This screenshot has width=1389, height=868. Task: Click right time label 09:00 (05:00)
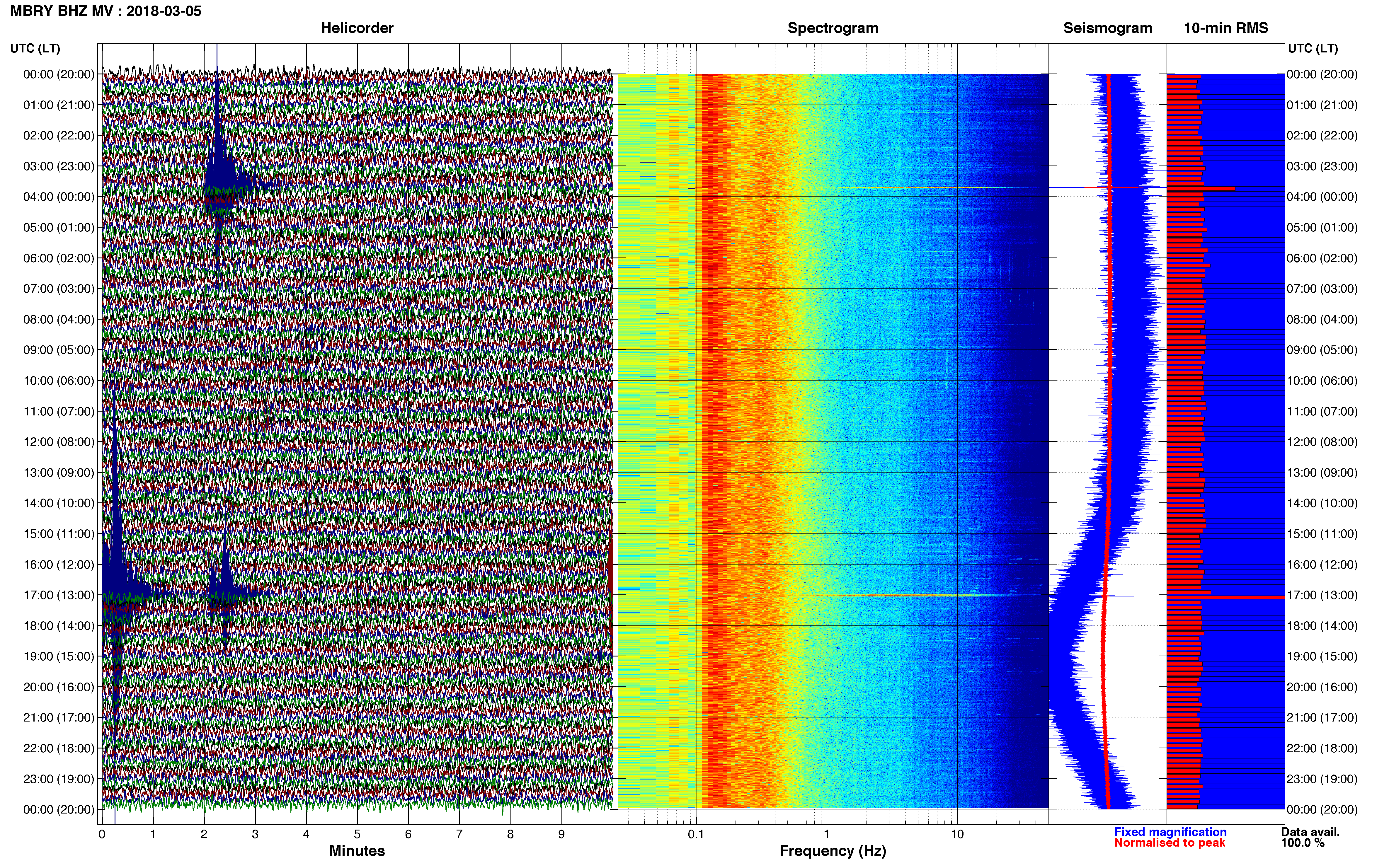(x=1322, y=349)
